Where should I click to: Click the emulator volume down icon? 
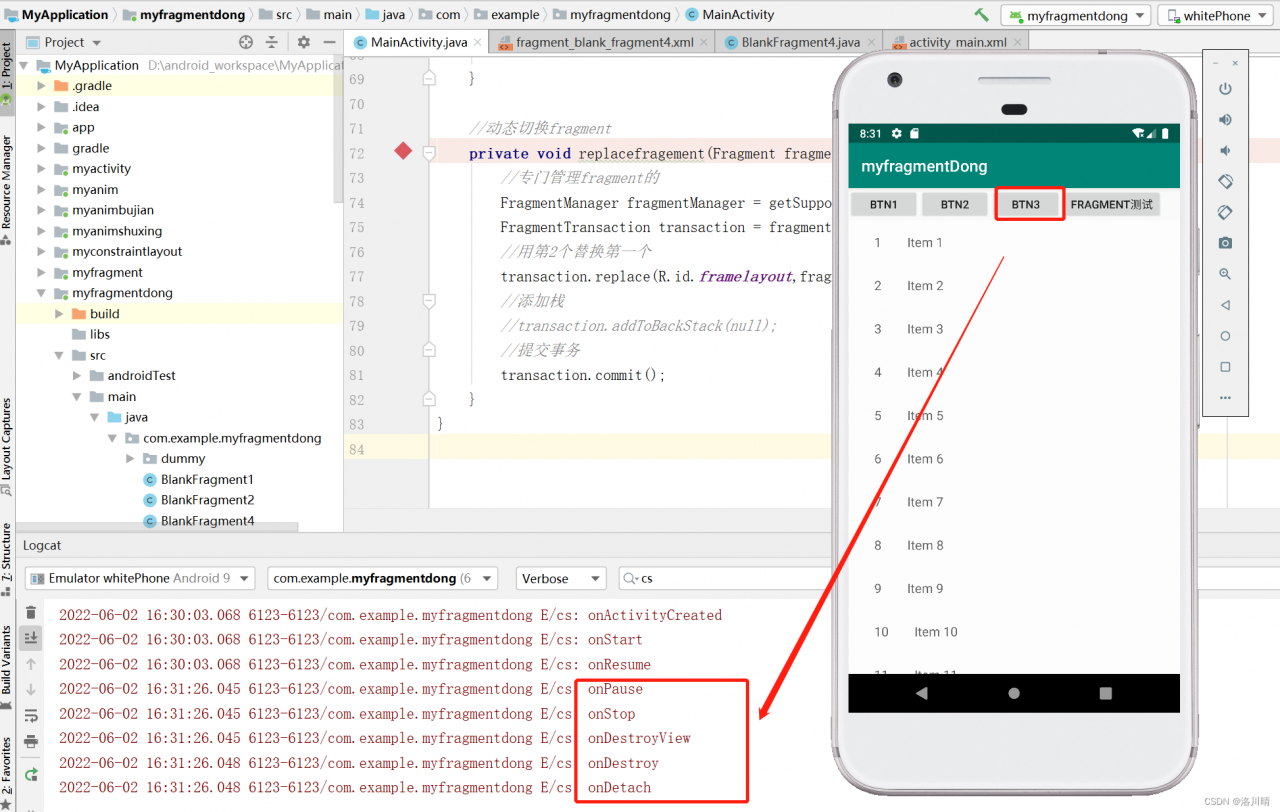pyautogui.click(x=1225, y=151)
